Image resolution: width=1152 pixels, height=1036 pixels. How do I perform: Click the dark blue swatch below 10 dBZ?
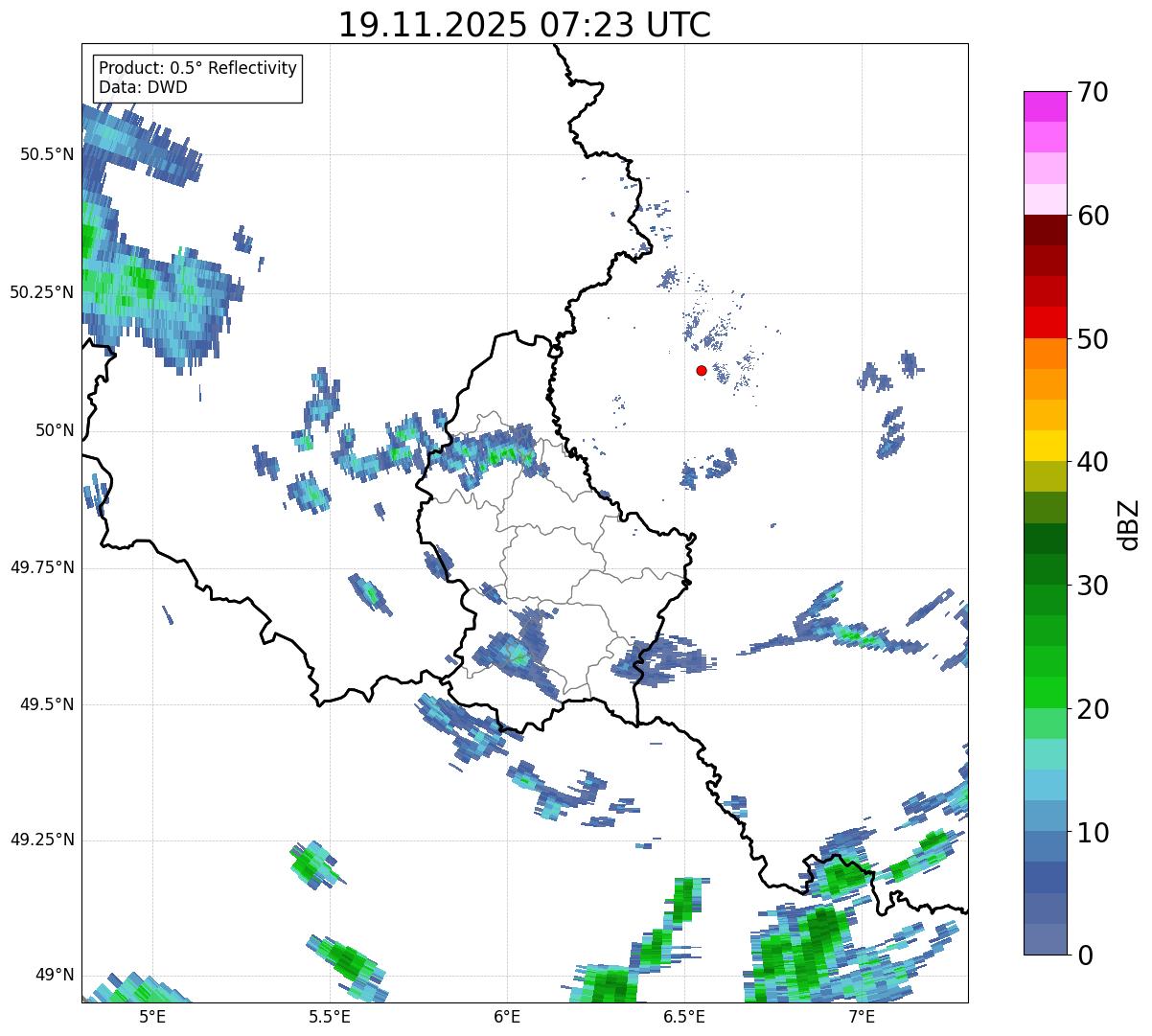pyautogui.click(x=1045, y=877)
